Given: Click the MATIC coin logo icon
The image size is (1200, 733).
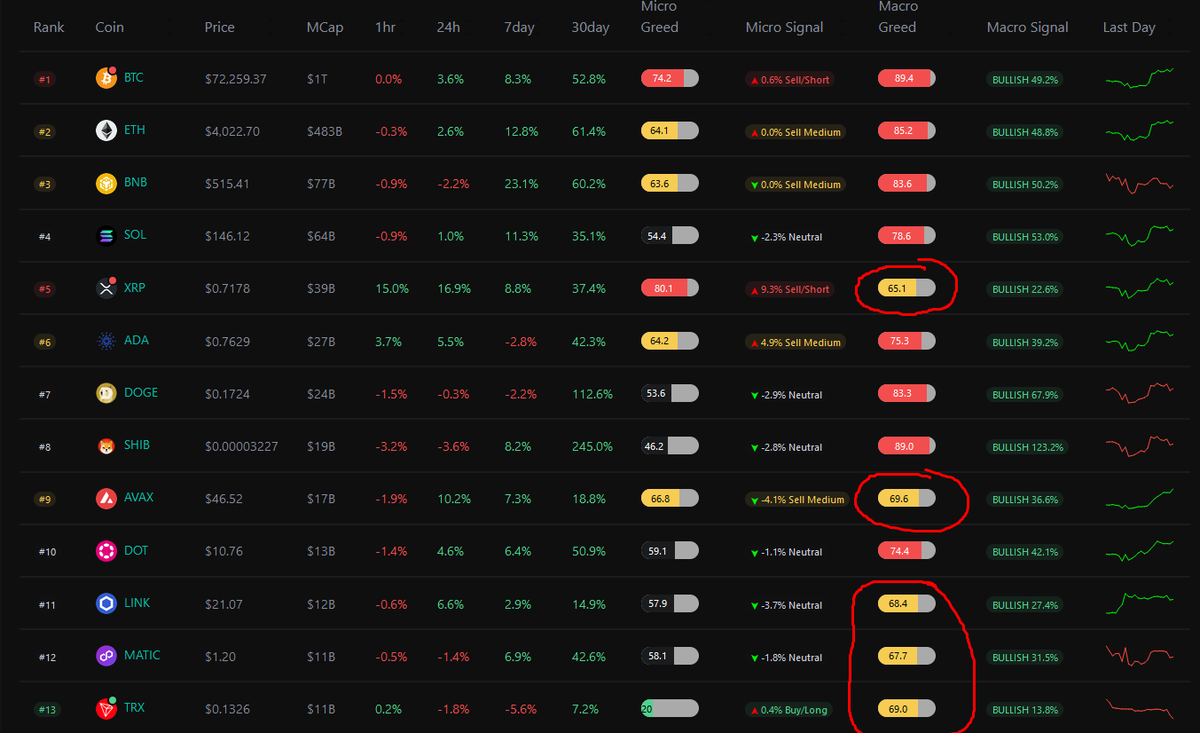Looking at the screenshot, I should coord(106,656).
